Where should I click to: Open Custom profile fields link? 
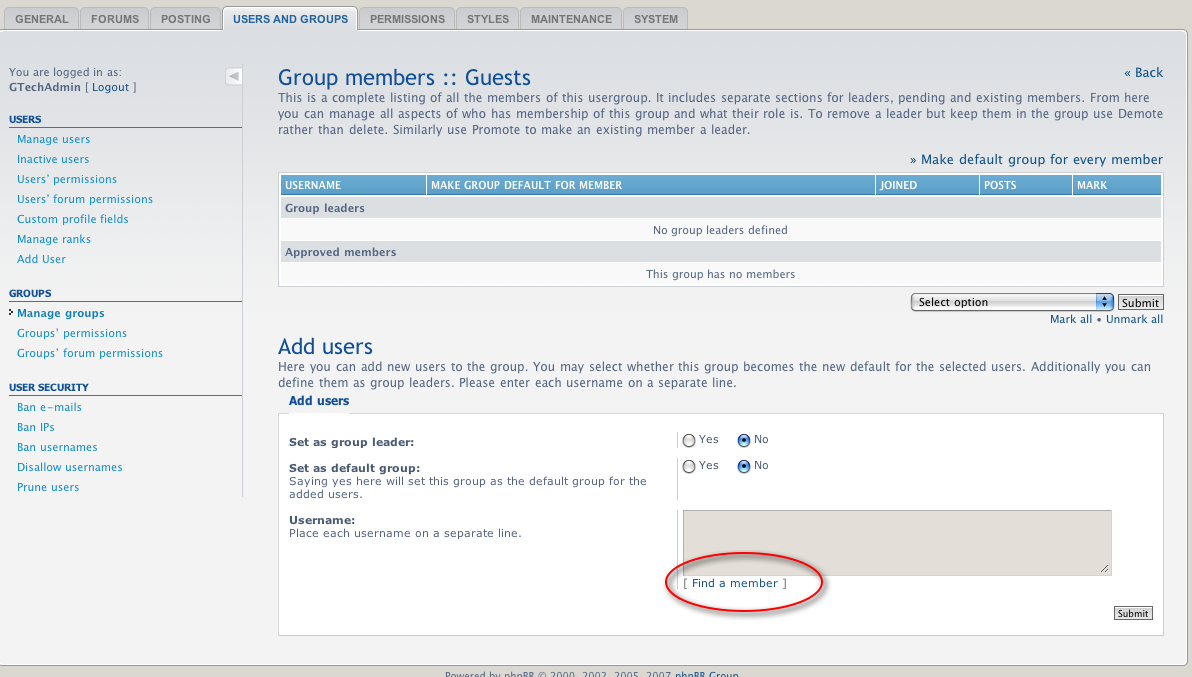(73, 219)
